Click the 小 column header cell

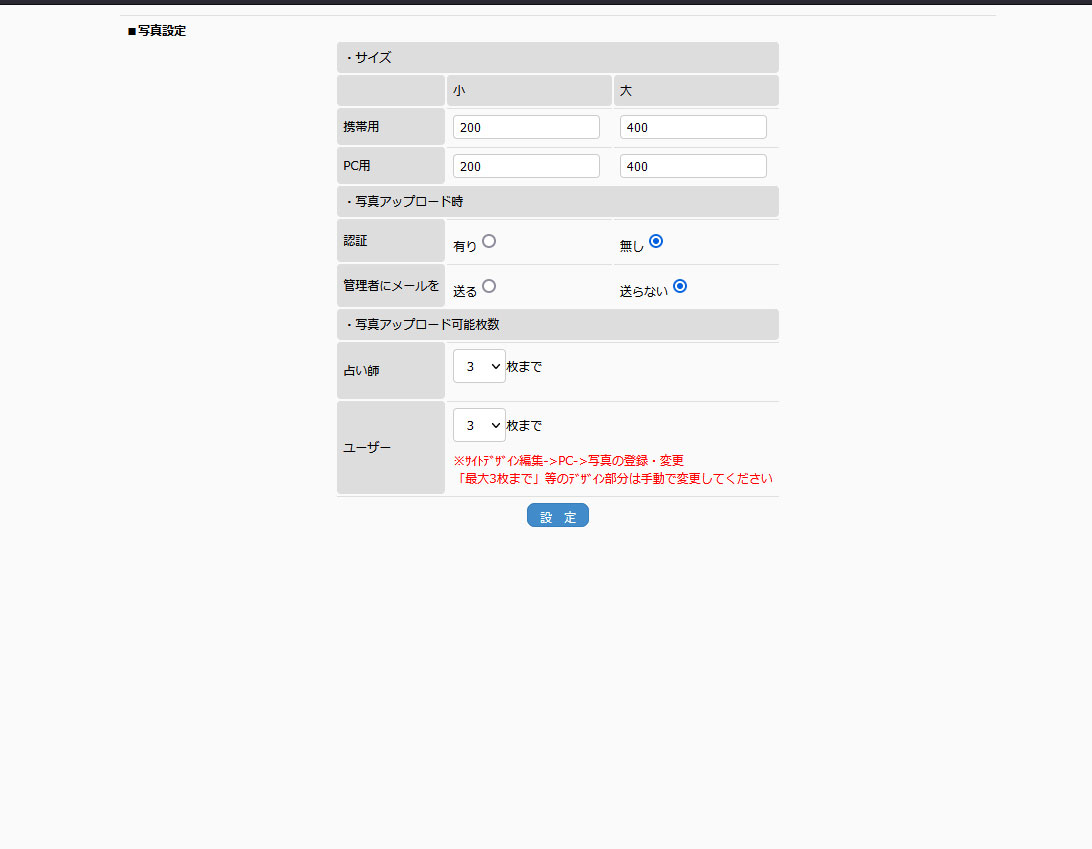coord(528,90)
